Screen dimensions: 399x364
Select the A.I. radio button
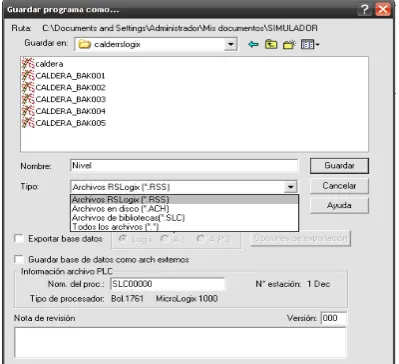coord(164,239)
